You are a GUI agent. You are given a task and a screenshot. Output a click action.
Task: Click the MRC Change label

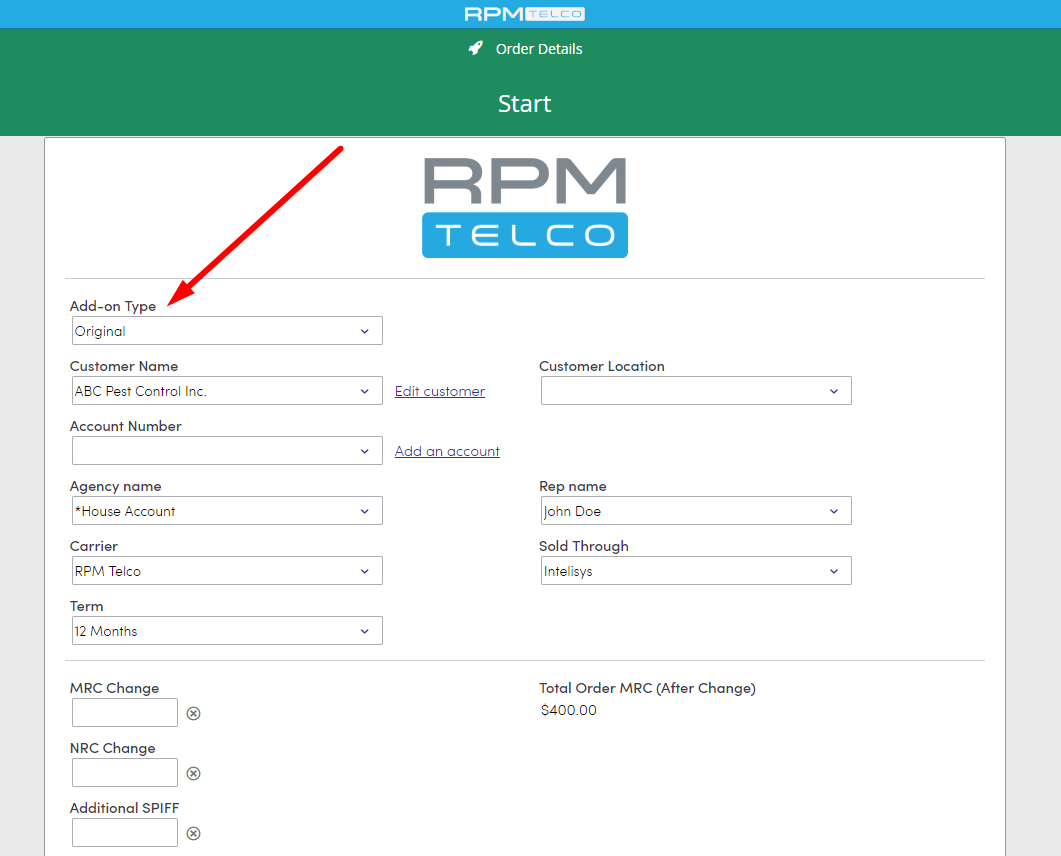coord(114,688)
